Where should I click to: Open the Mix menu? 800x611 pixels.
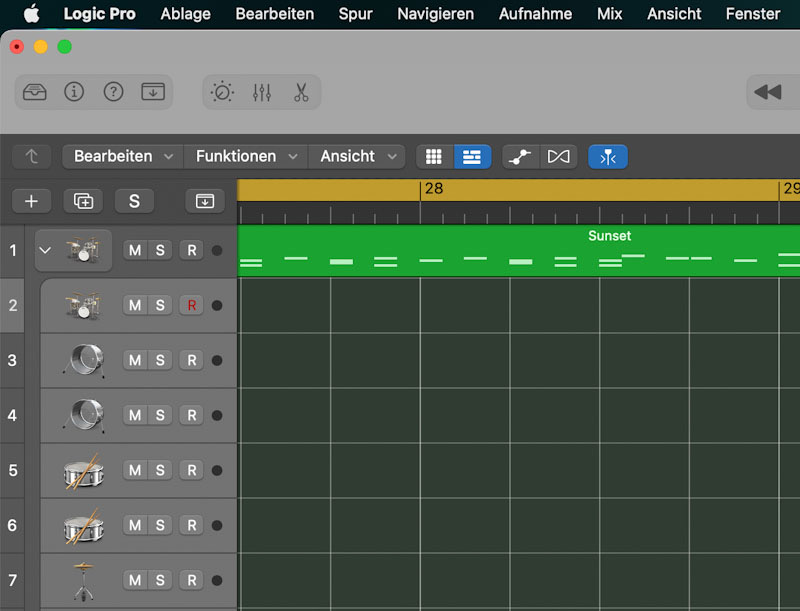click(610, 14)
